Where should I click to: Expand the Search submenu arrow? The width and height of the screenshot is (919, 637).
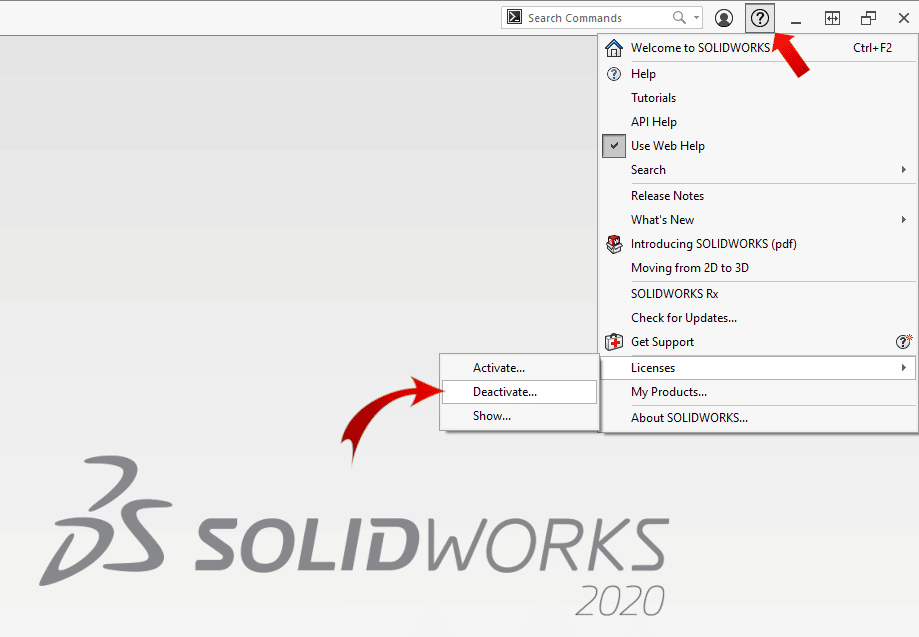[x=903, y=169]
